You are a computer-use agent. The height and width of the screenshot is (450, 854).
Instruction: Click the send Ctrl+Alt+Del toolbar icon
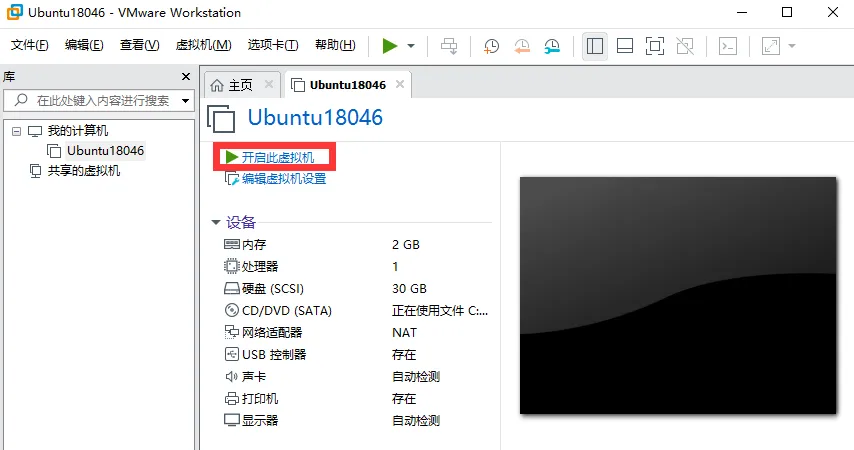pyautogui.click(x=449, y=46)
